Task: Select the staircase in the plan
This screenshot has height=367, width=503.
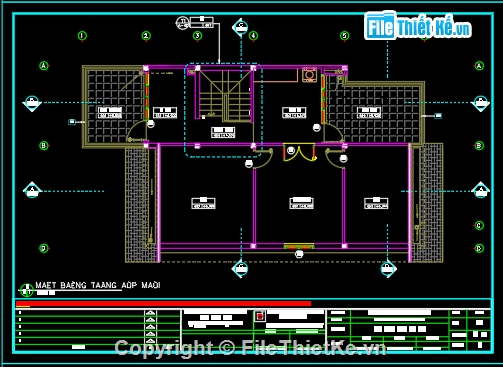Action: pyautogui.click(x=225, y=95)
